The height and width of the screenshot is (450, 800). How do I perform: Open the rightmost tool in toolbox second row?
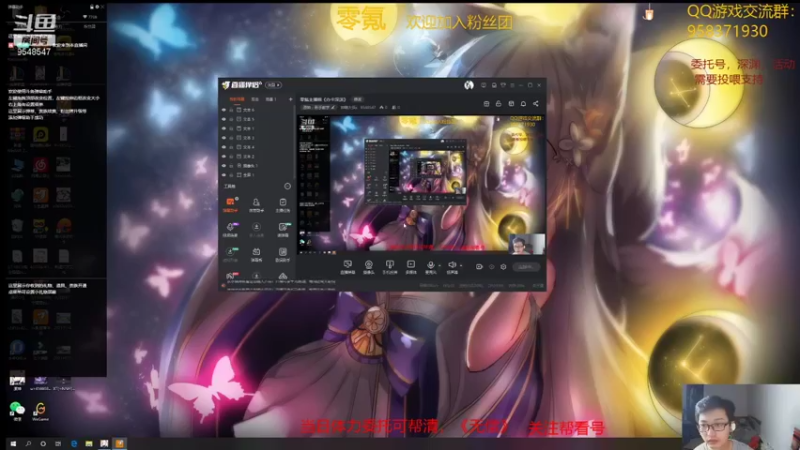(x=283, y=229)
